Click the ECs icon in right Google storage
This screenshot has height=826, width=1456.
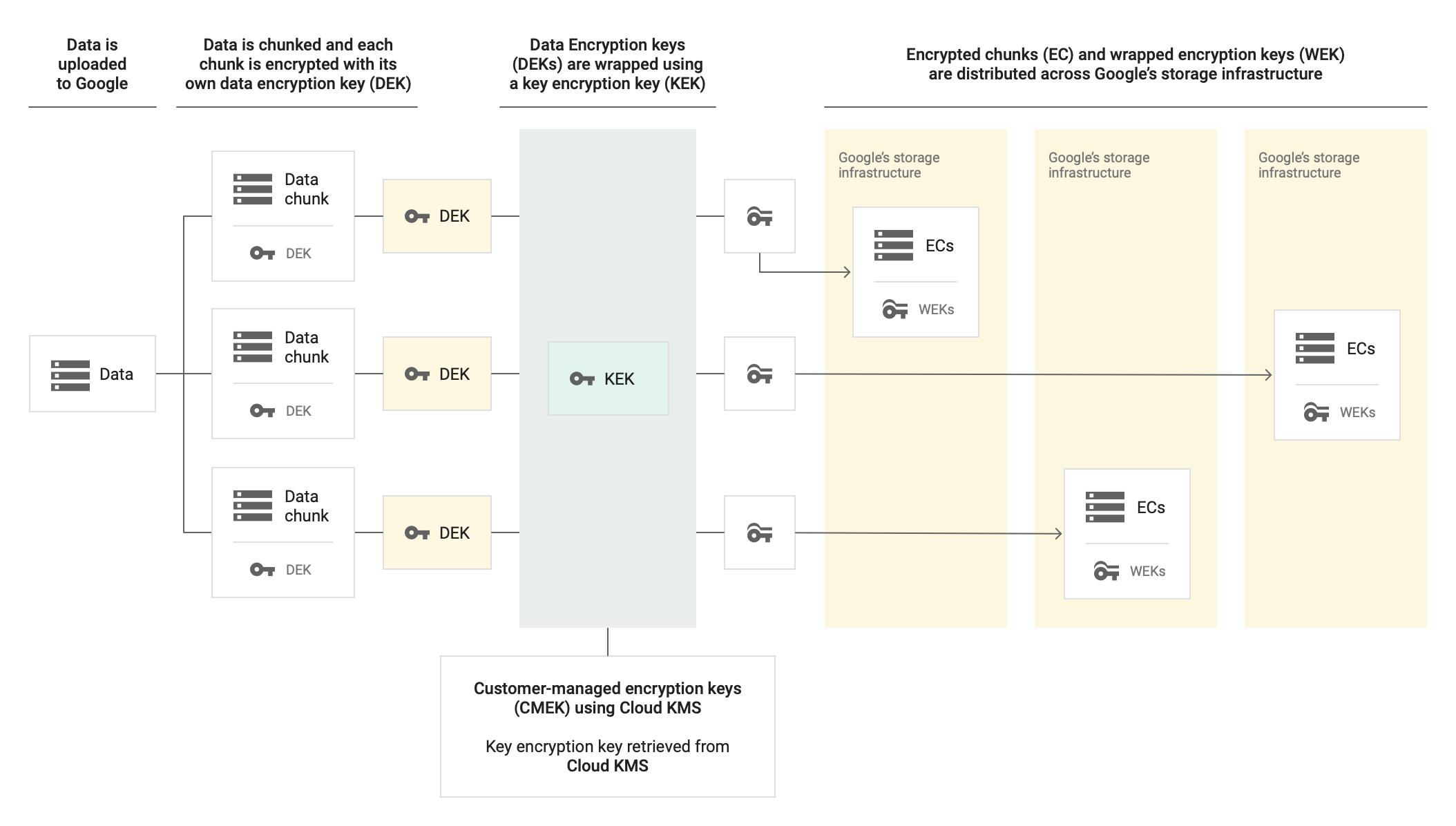tap(1312, 348)
